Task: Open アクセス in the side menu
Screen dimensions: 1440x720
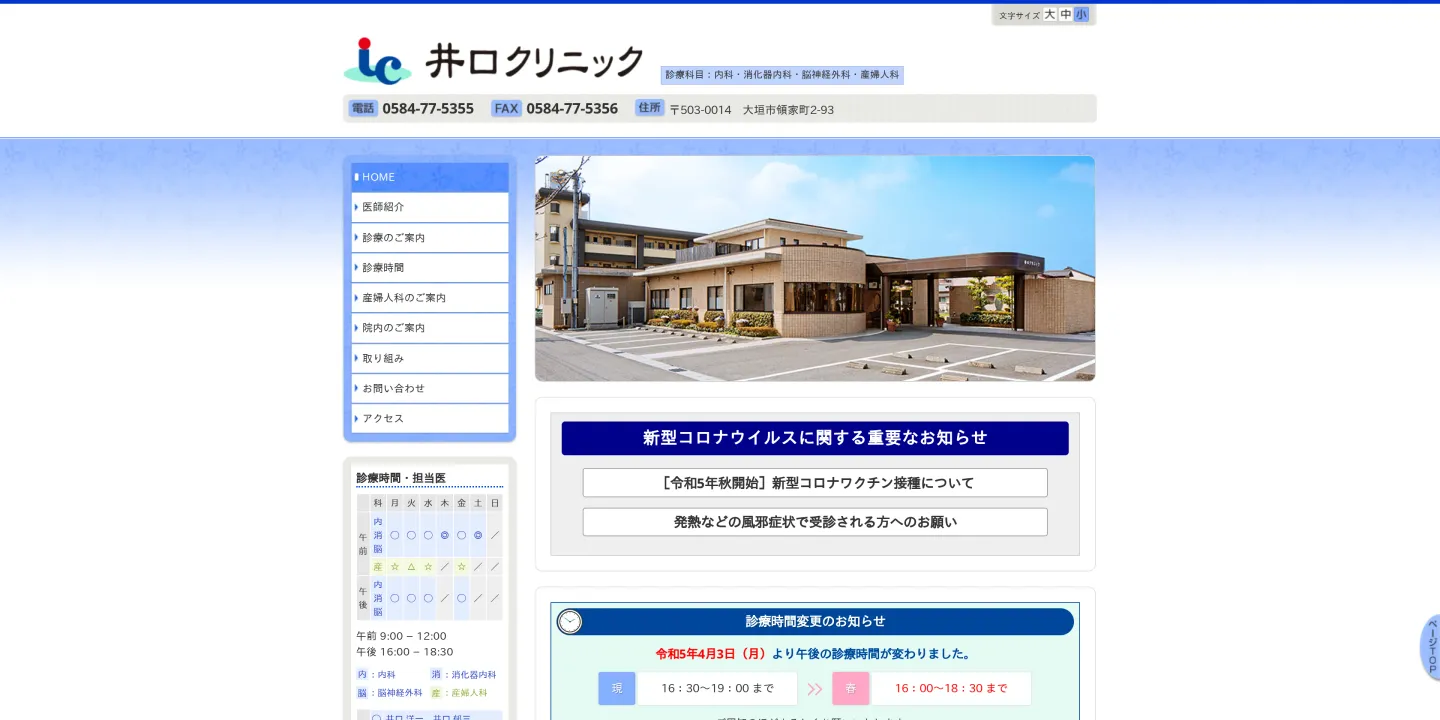Action: [430, 418]
